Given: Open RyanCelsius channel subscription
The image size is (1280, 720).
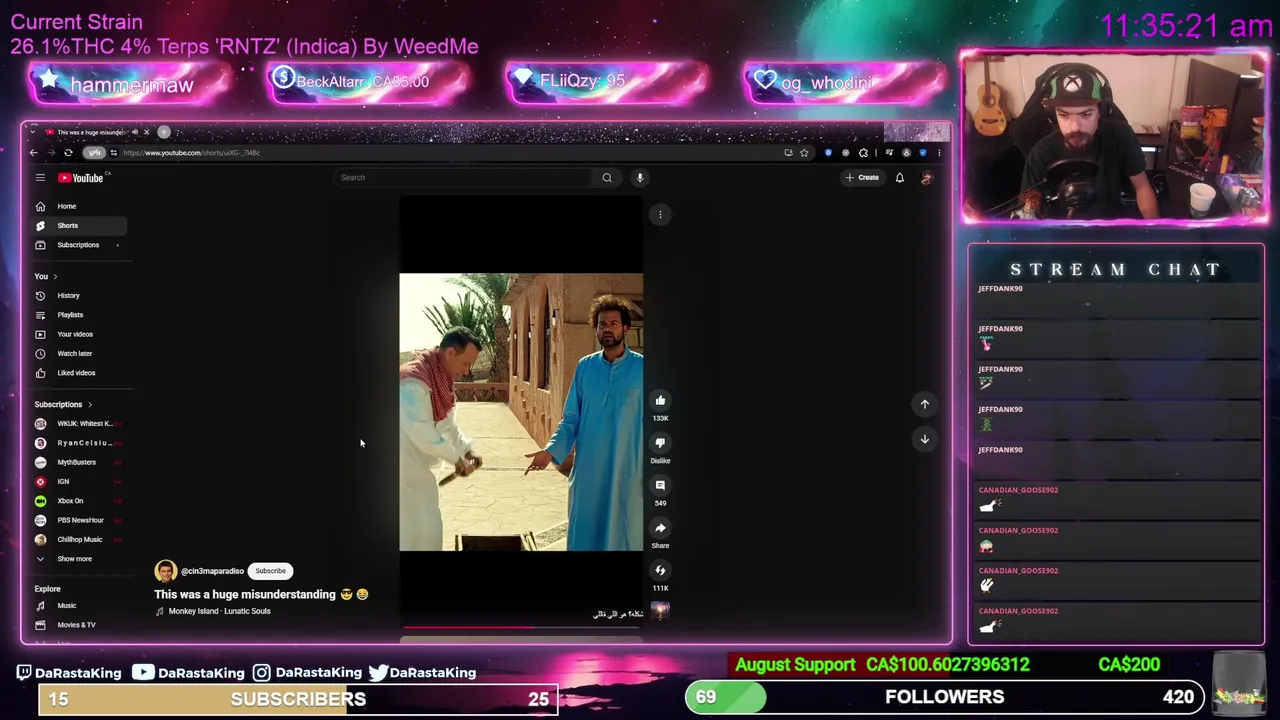Looking at the screenshot, I should (x=79, y=443).
